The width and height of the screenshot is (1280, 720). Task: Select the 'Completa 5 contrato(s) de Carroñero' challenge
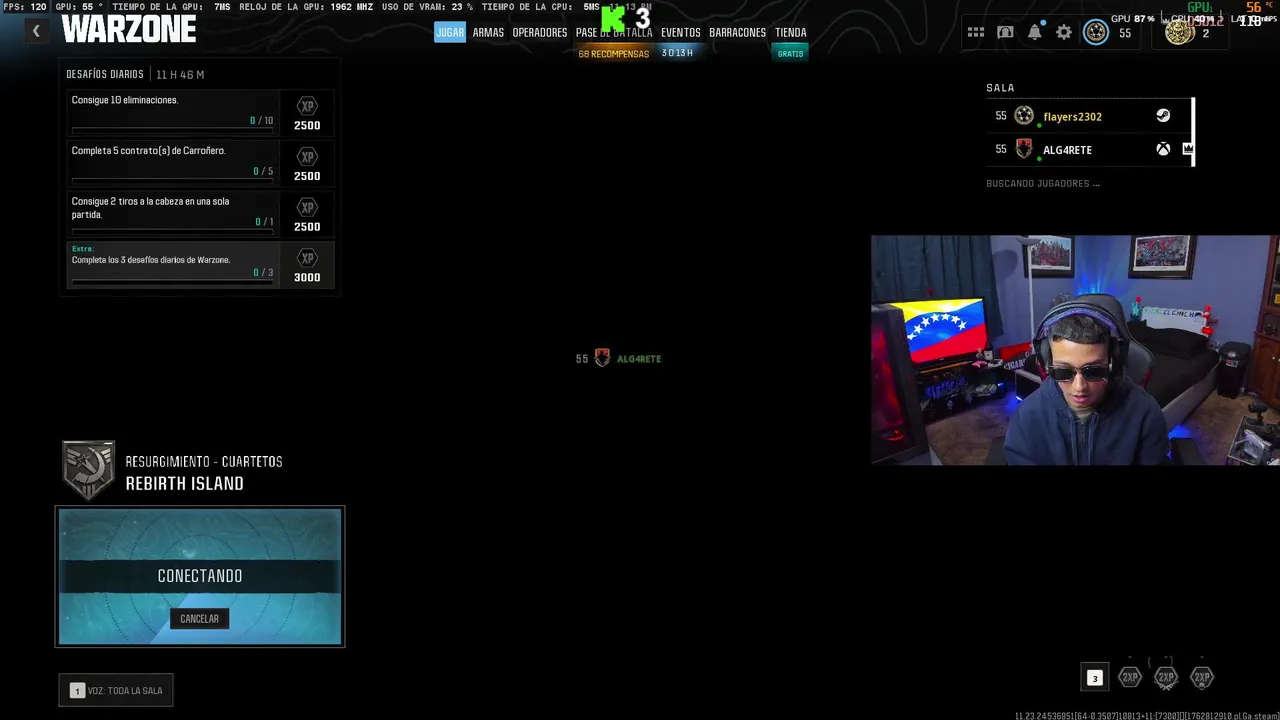[x=200, y=164]
